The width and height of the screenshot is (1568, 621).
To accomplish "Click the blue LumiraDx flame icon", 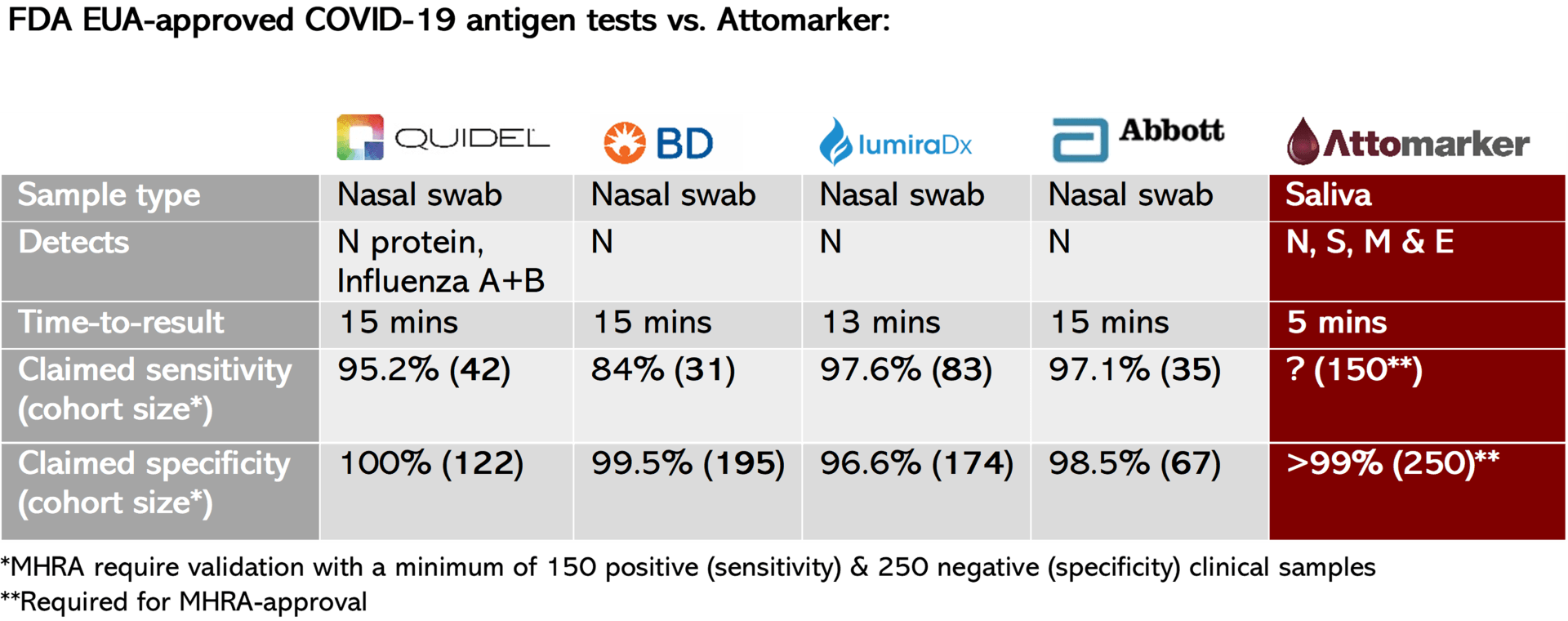I will click(835, 142).
